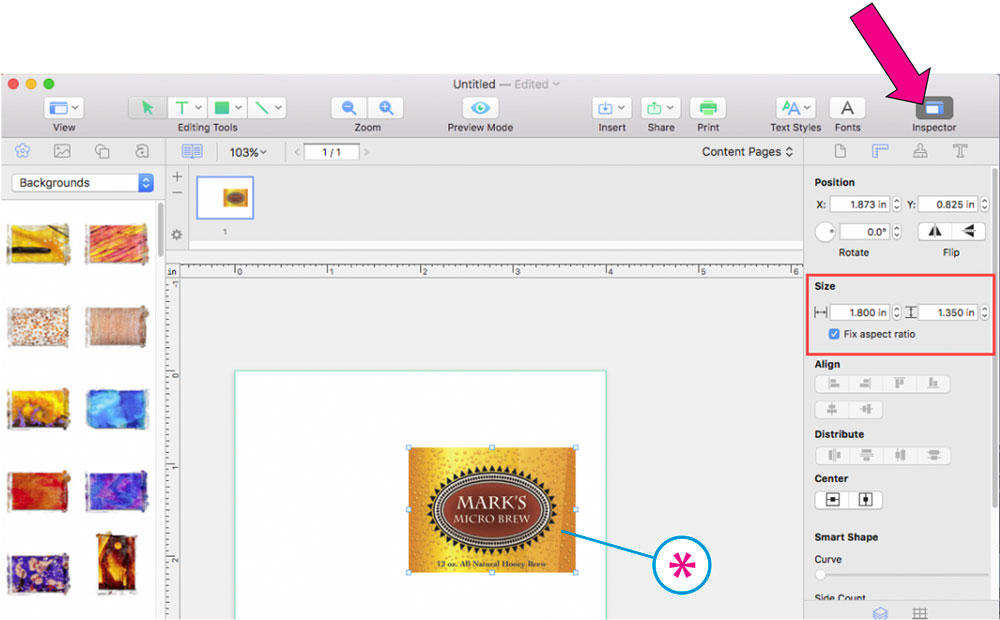Choose the line drawing tool

pos(267,108)
